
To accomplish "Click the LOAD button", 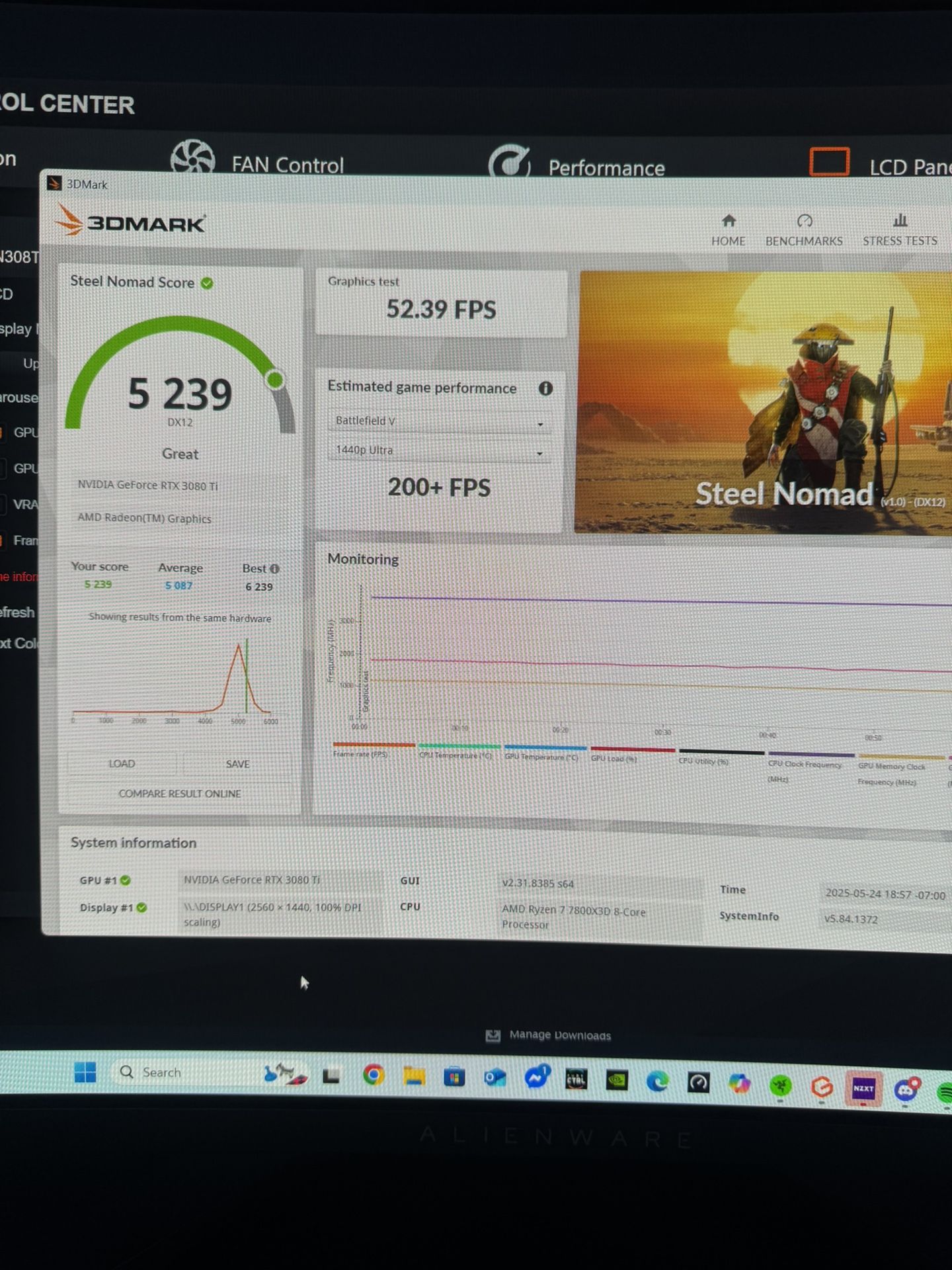I will pos(122,763).
